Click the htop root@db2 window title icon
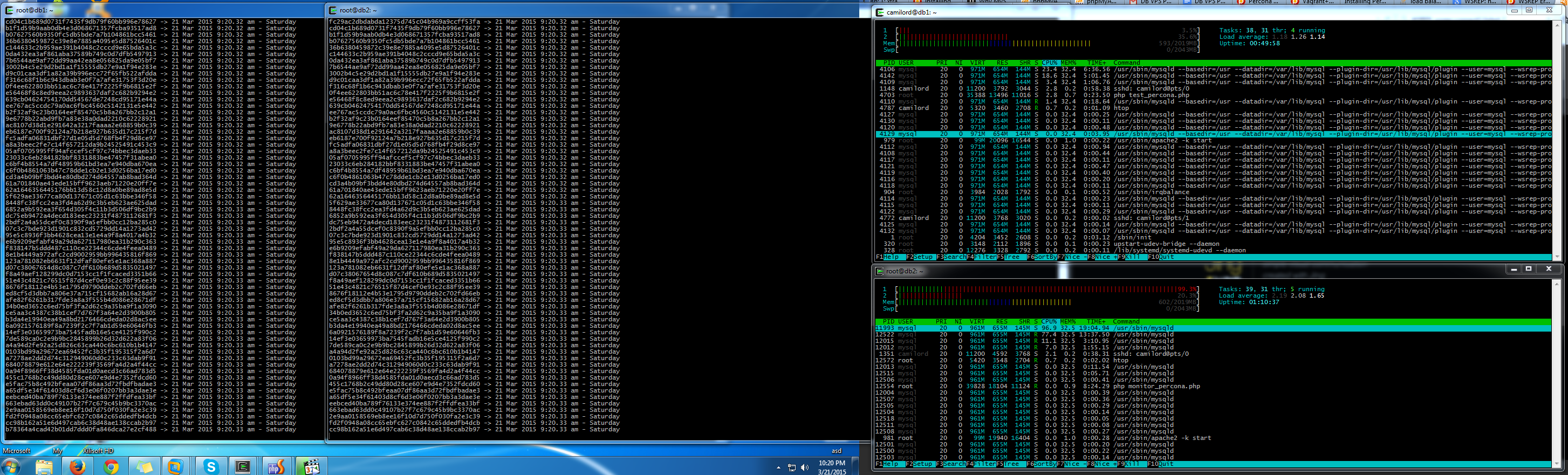Image resolution: width=1568 pixels, height=475 pixels. click(880, 271)
